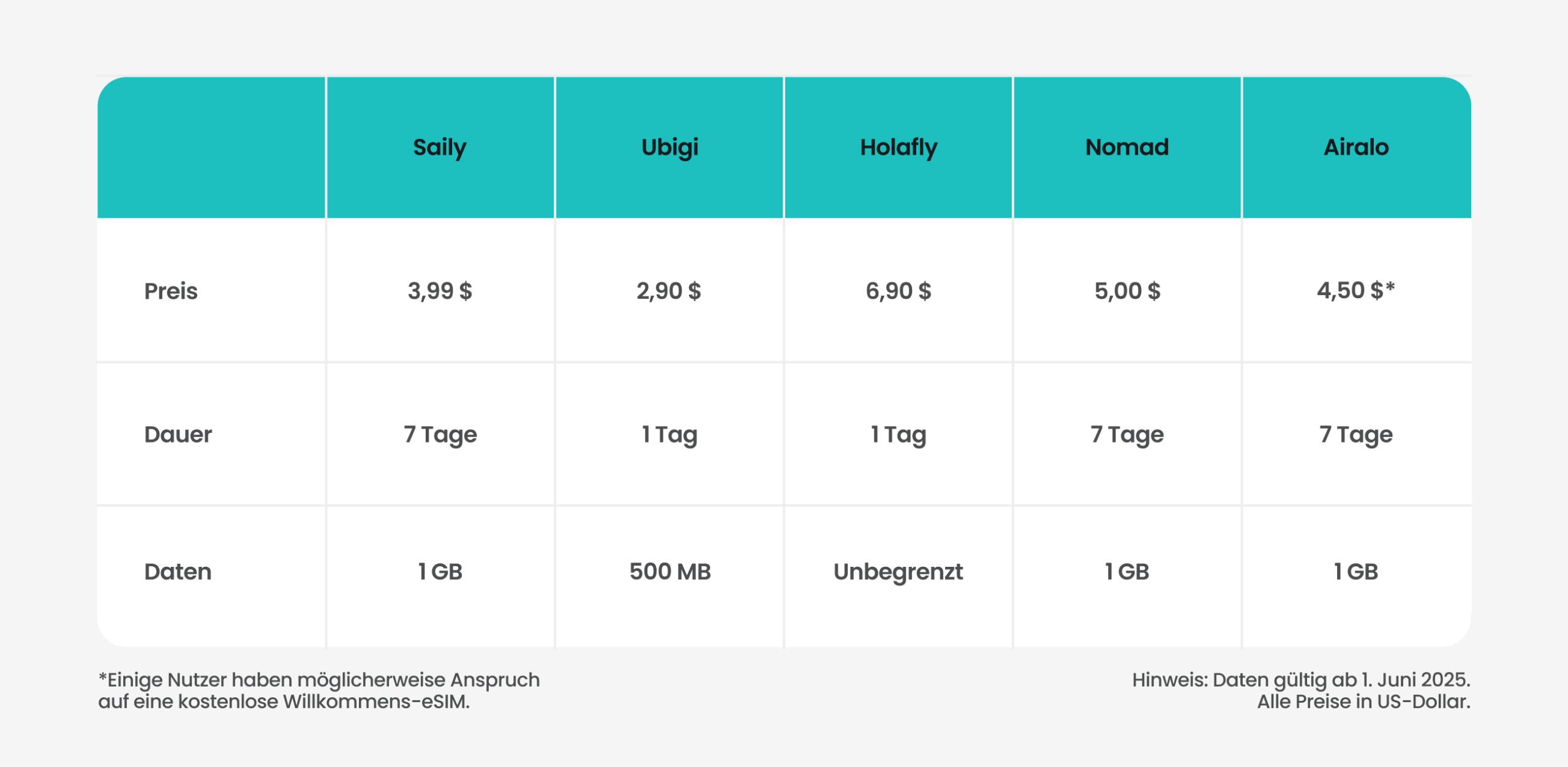Click Airalo 1 GB data cell

pos(1356,577)
